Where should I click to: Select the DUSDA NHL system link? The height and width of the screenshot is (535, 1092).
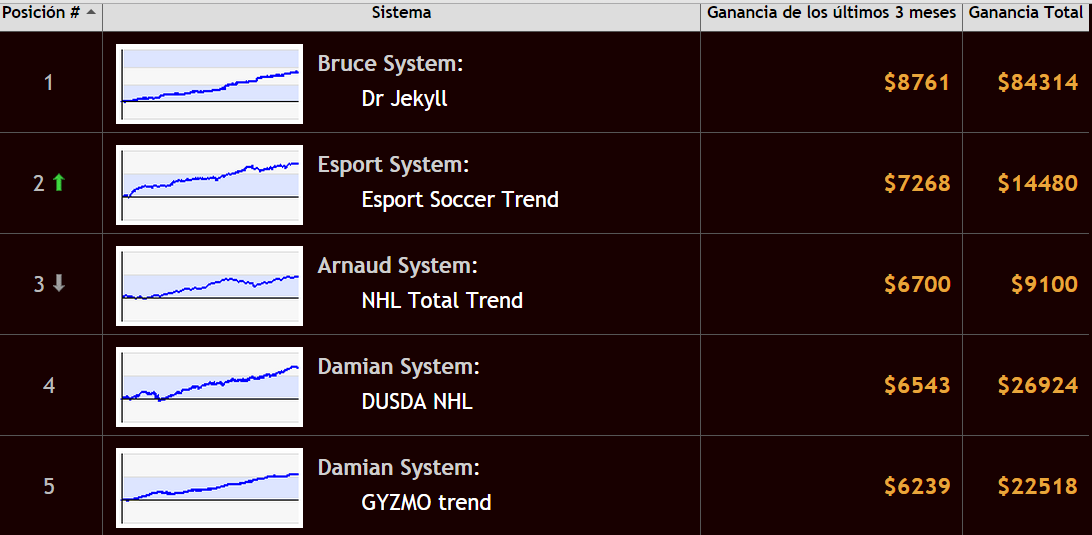point(417,402)
